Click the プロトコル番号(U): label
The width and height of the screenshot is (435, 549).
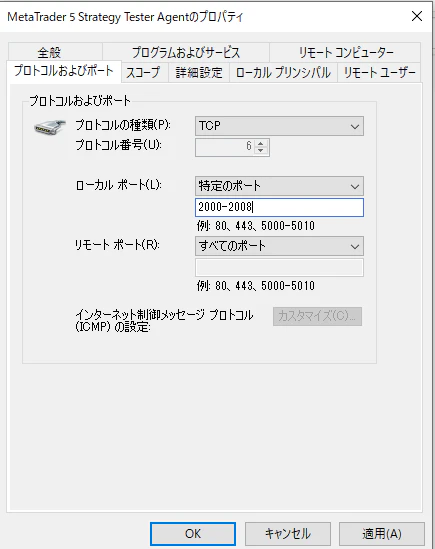coord(118,145)
